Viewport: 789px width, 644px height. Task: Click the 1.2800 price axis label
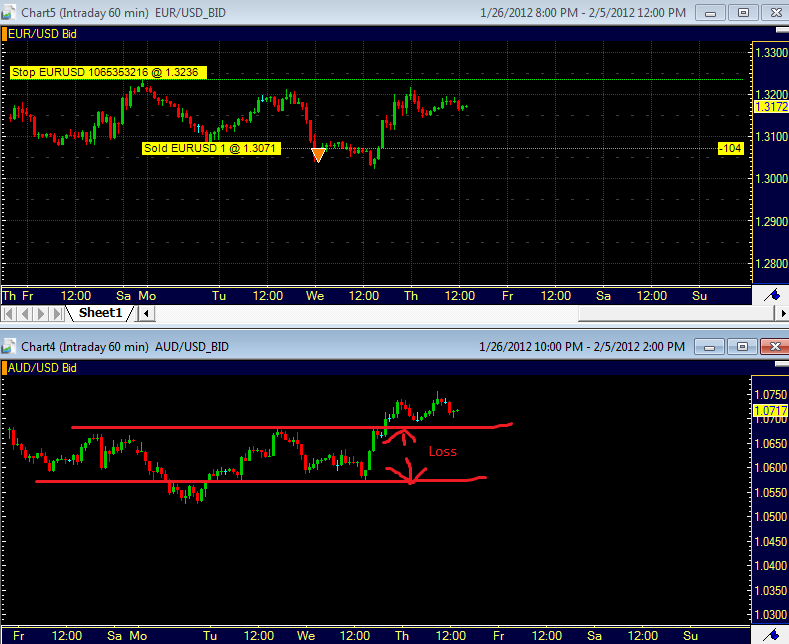(x=771, y=263)
